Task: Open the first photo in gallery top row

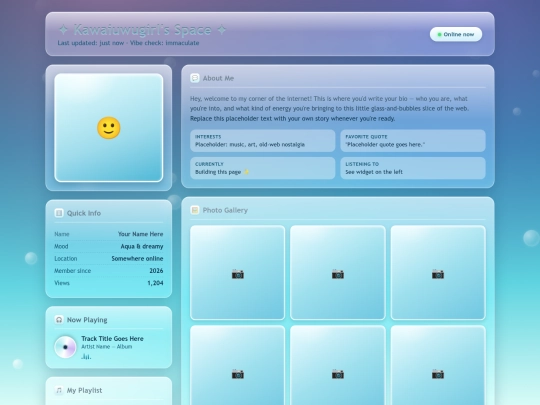Action: pyautogui.click(x=238, y=273)
